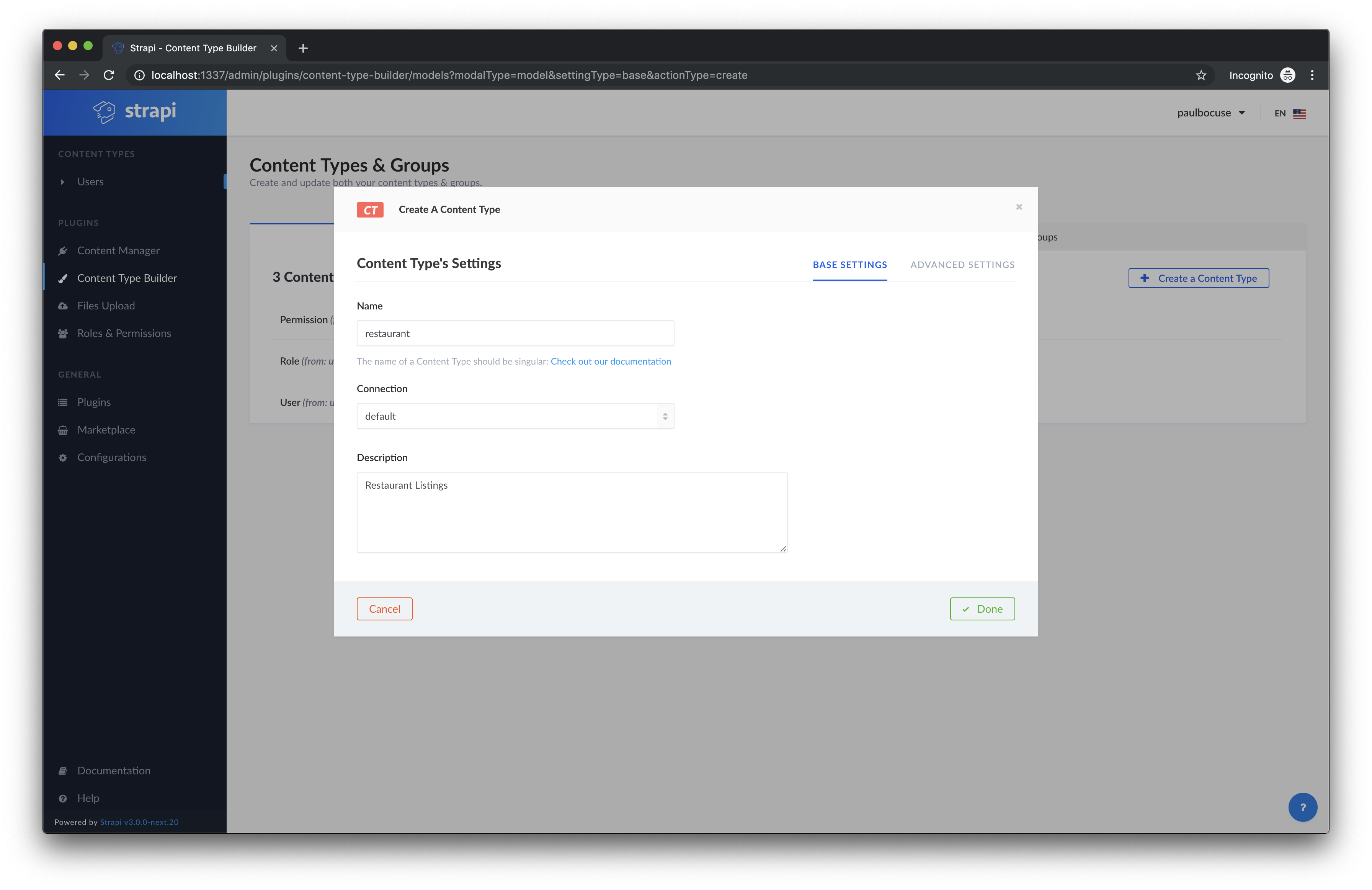Open the Connection dropdown

[515, 415]
